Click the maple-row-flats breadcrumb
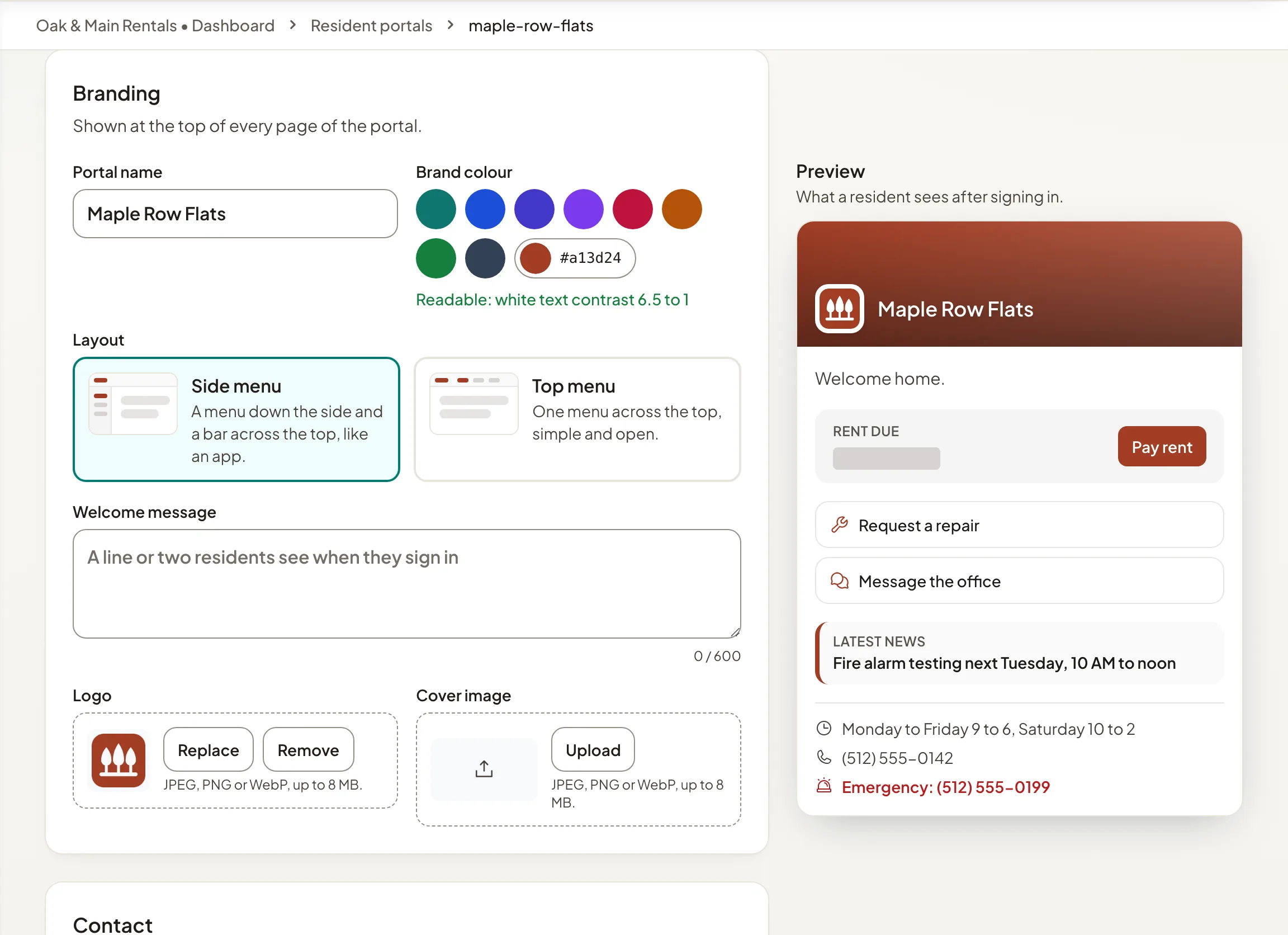Image resolution: width=1288 pixels, height=935 pixels. click(531, 26)
